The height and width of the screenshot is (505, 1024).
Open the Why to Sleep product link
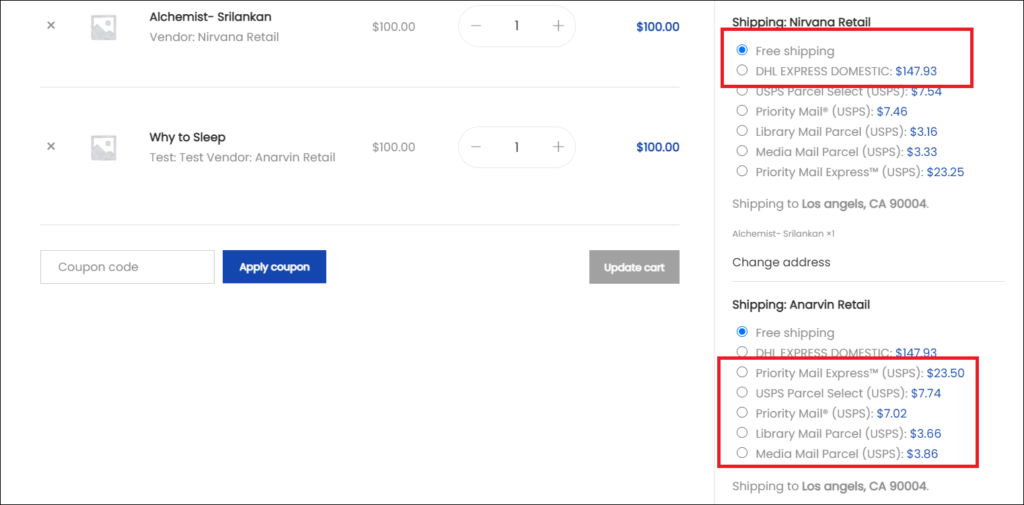click(x=187, y=137)
